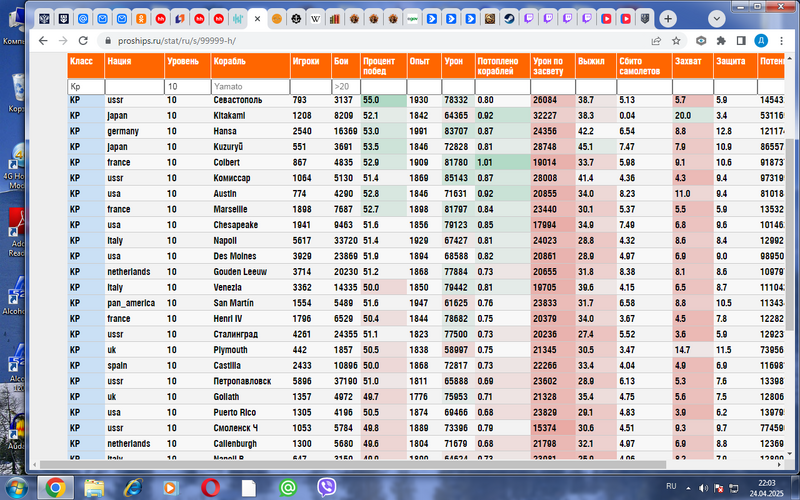This screenshot has width=800, height=500.
Task: Open the Chrome extensions puzzle icon
Action: click(x=721, y=41)
